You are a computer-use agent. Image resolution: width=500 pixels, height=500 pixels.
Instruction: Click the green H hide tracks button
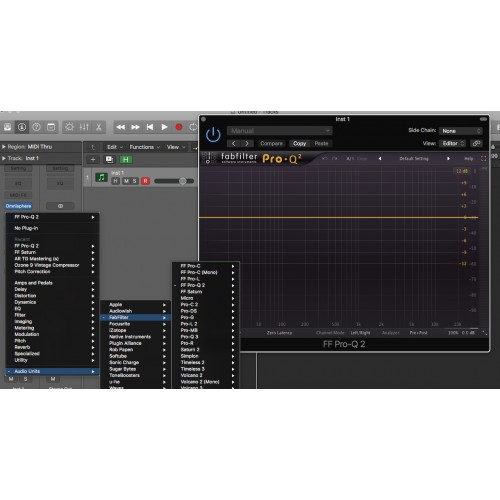tap(126, 160)
